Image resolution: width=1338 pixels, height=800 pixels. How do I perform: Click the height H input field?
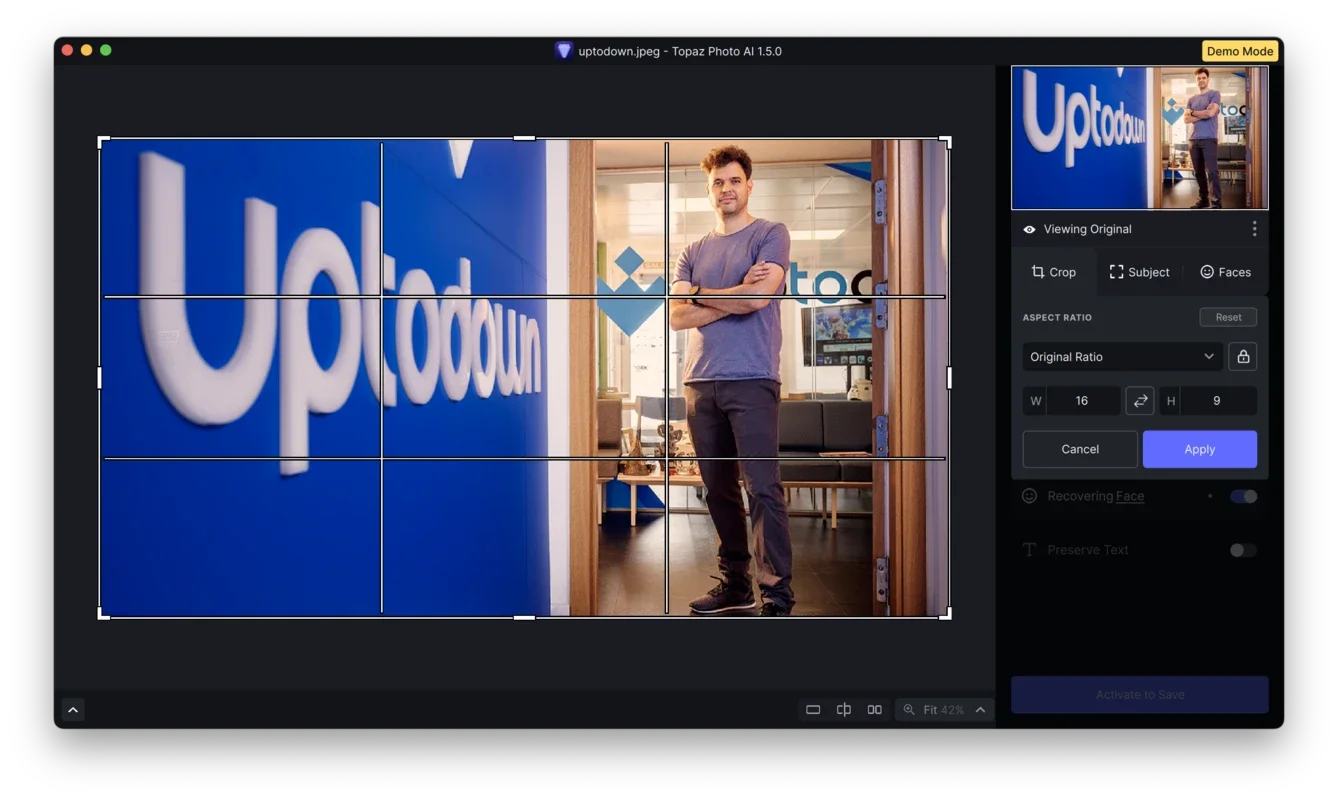[1217, 401]
